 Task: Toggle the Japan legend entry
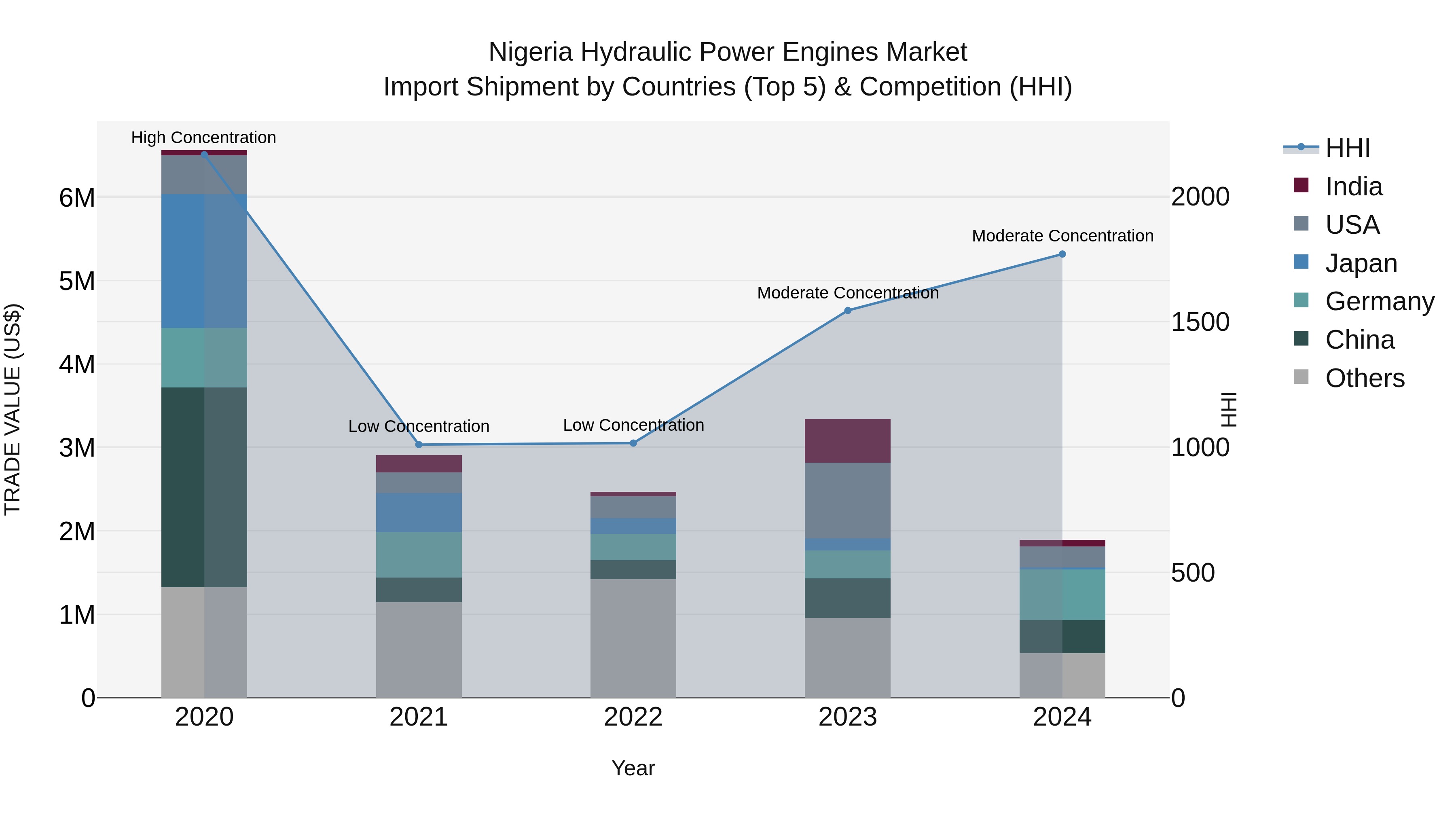(1345, 263)
